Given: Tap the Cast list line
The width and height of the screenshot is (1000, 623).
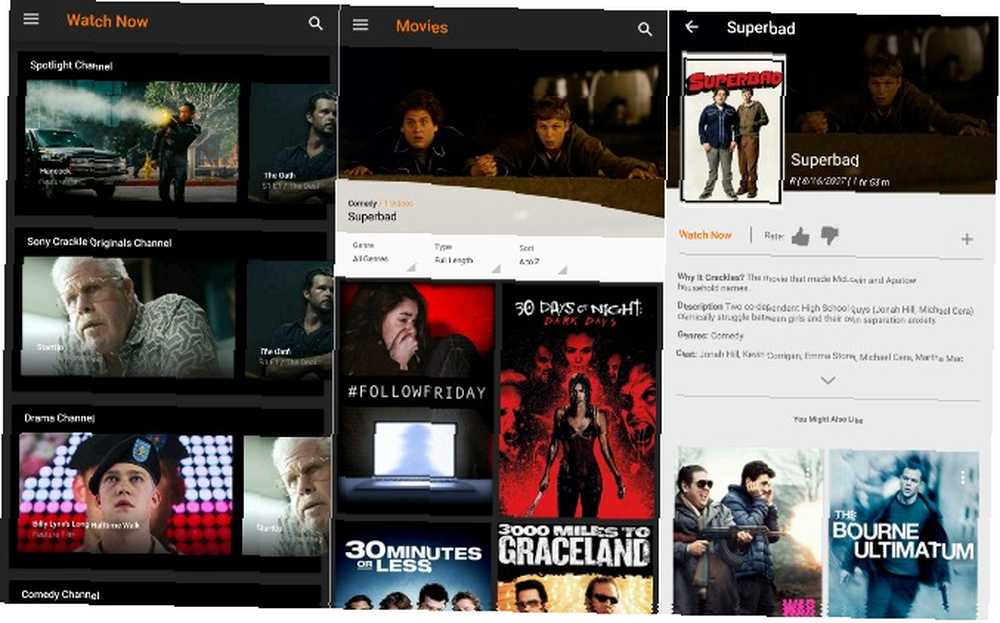Looking at the screenshot, I should [820, 356].
